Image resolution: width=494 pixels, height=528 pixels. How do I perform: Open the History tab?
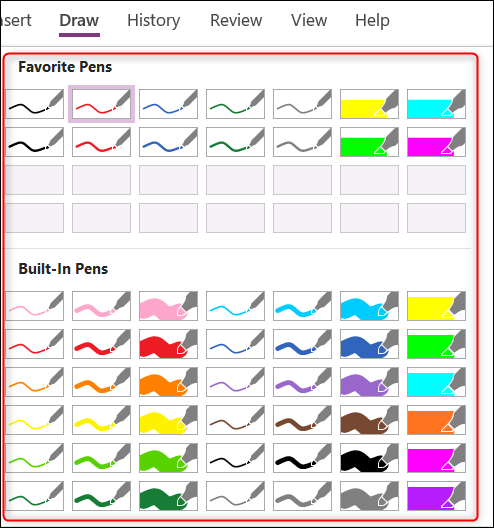[154, 20]
